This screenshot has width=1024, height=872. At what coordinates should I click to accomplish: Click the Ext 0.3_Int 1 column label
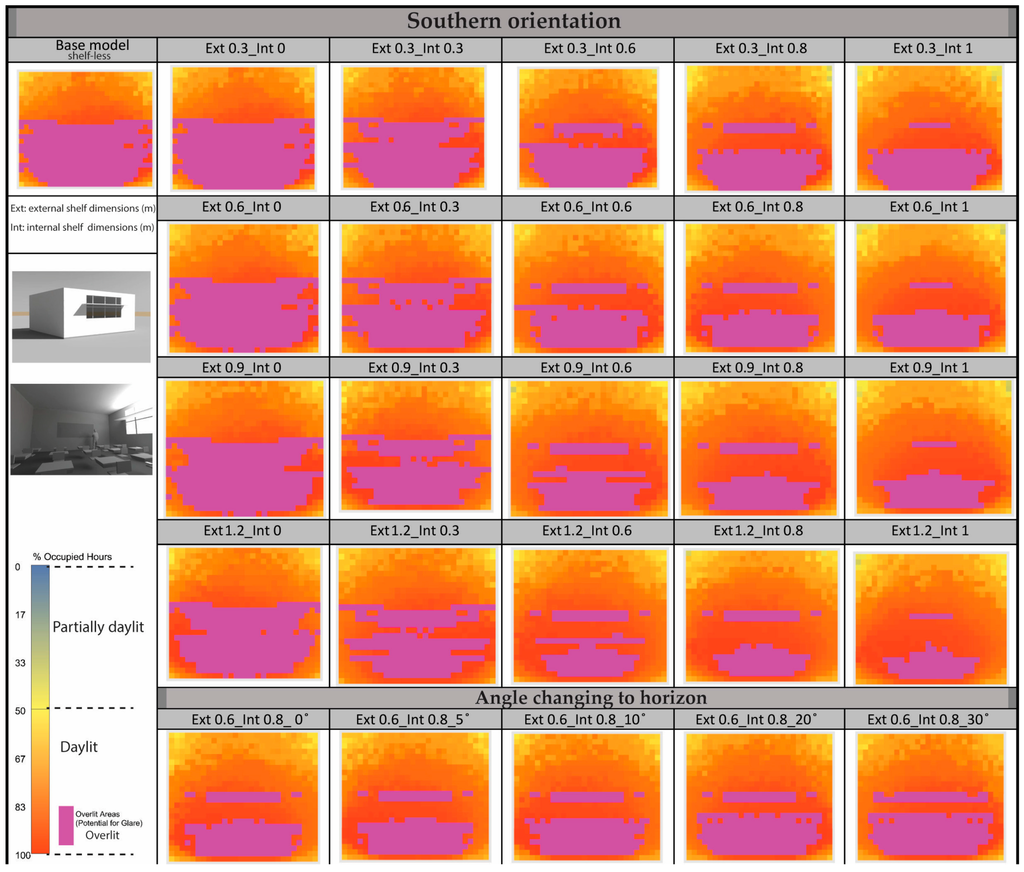930,48
